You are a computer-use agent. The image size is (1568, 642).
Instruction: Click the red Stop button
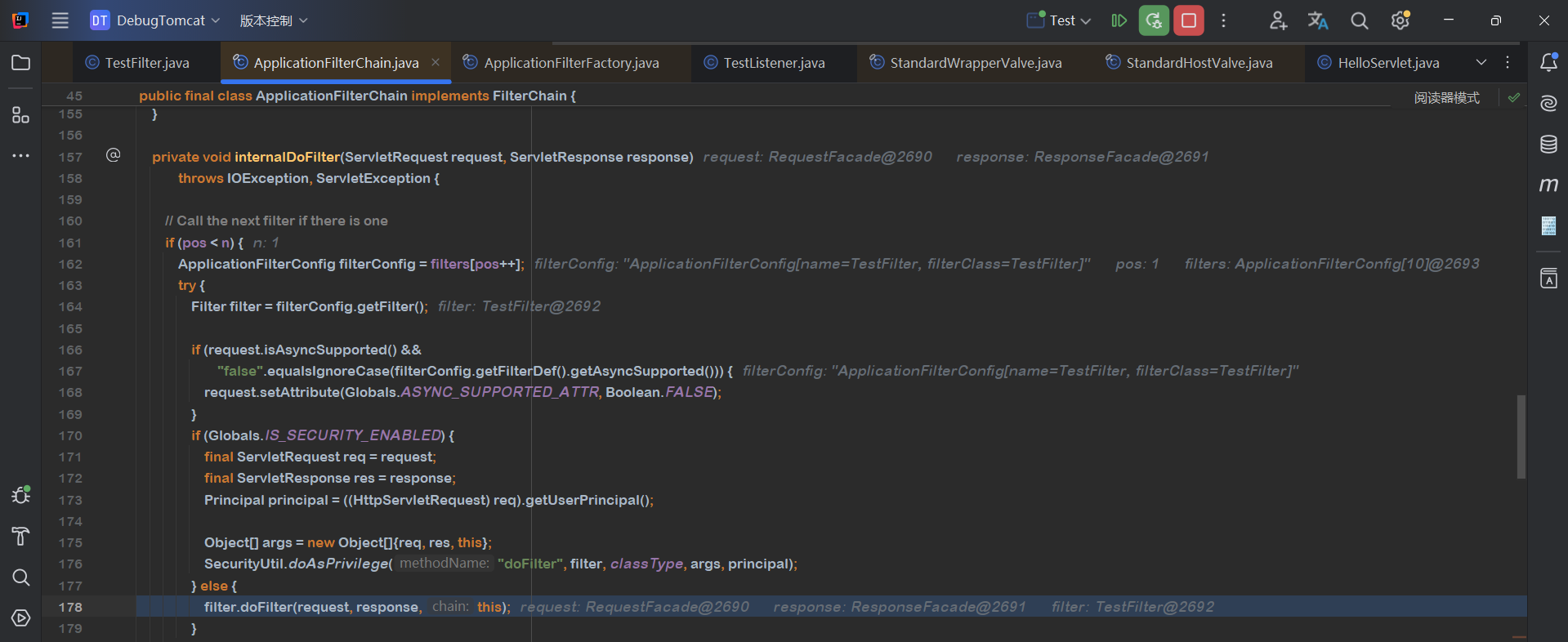[x=1189, y=20]
